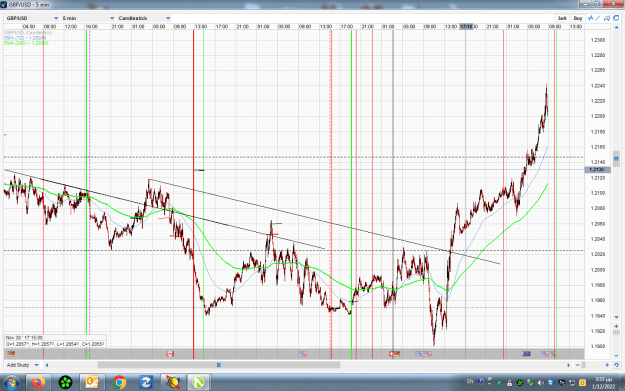Open the green clover app in taskbar
Screen dimensions: 625x391
coord(65,383)
